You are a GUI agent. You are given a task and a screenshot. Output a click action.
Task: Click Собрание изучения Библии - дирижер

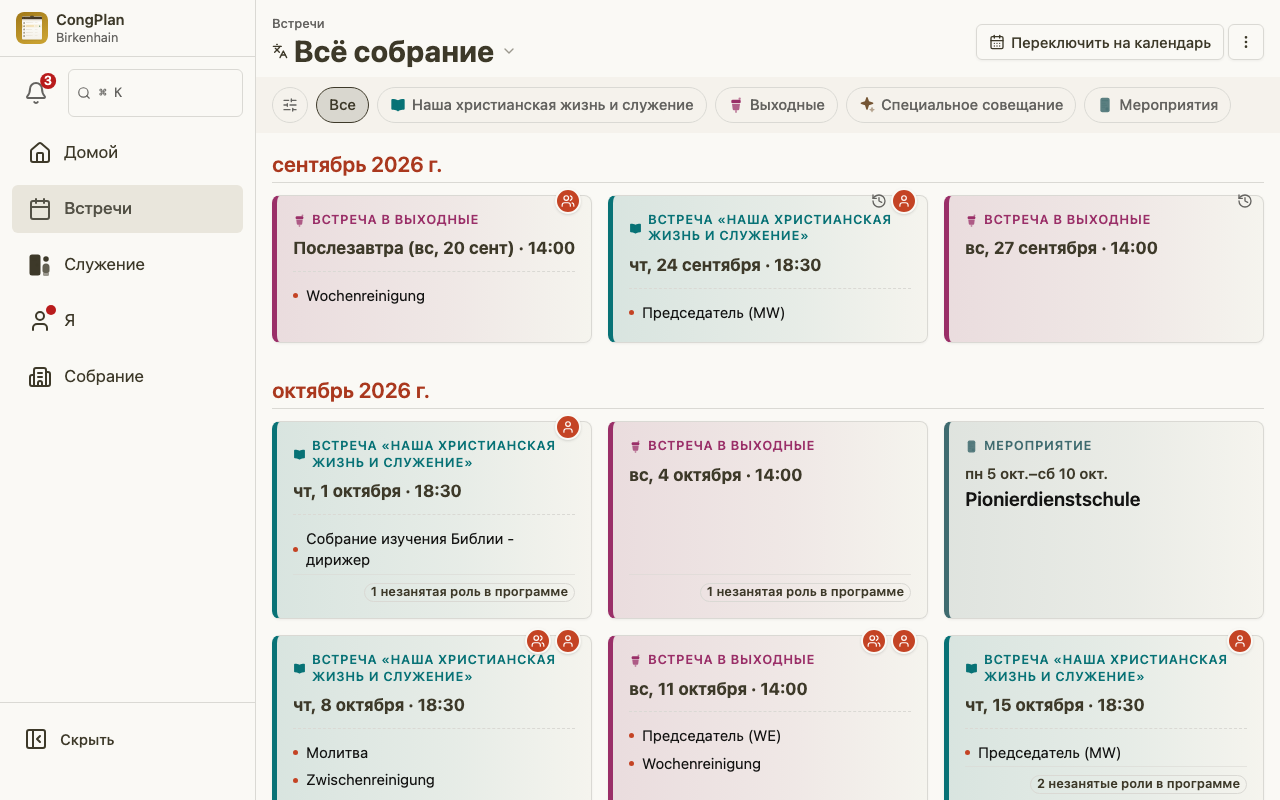tap(410, 550)
